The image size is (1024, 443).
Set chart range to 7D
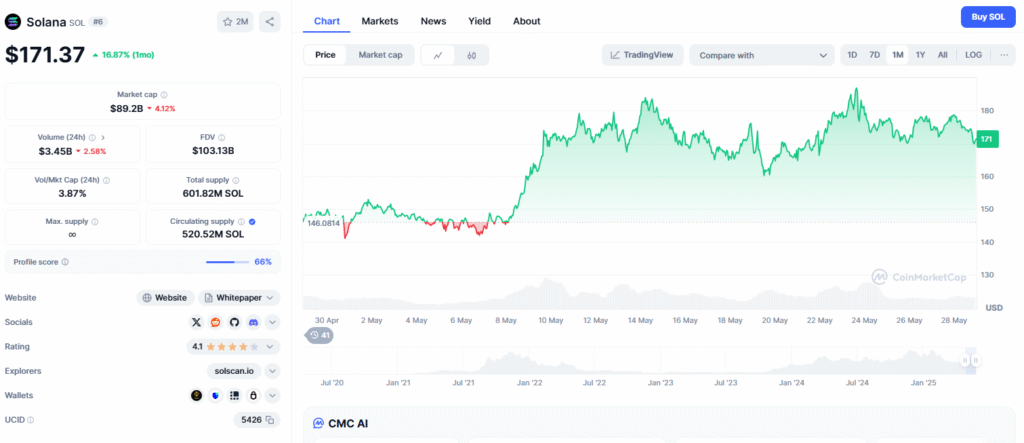874,55
